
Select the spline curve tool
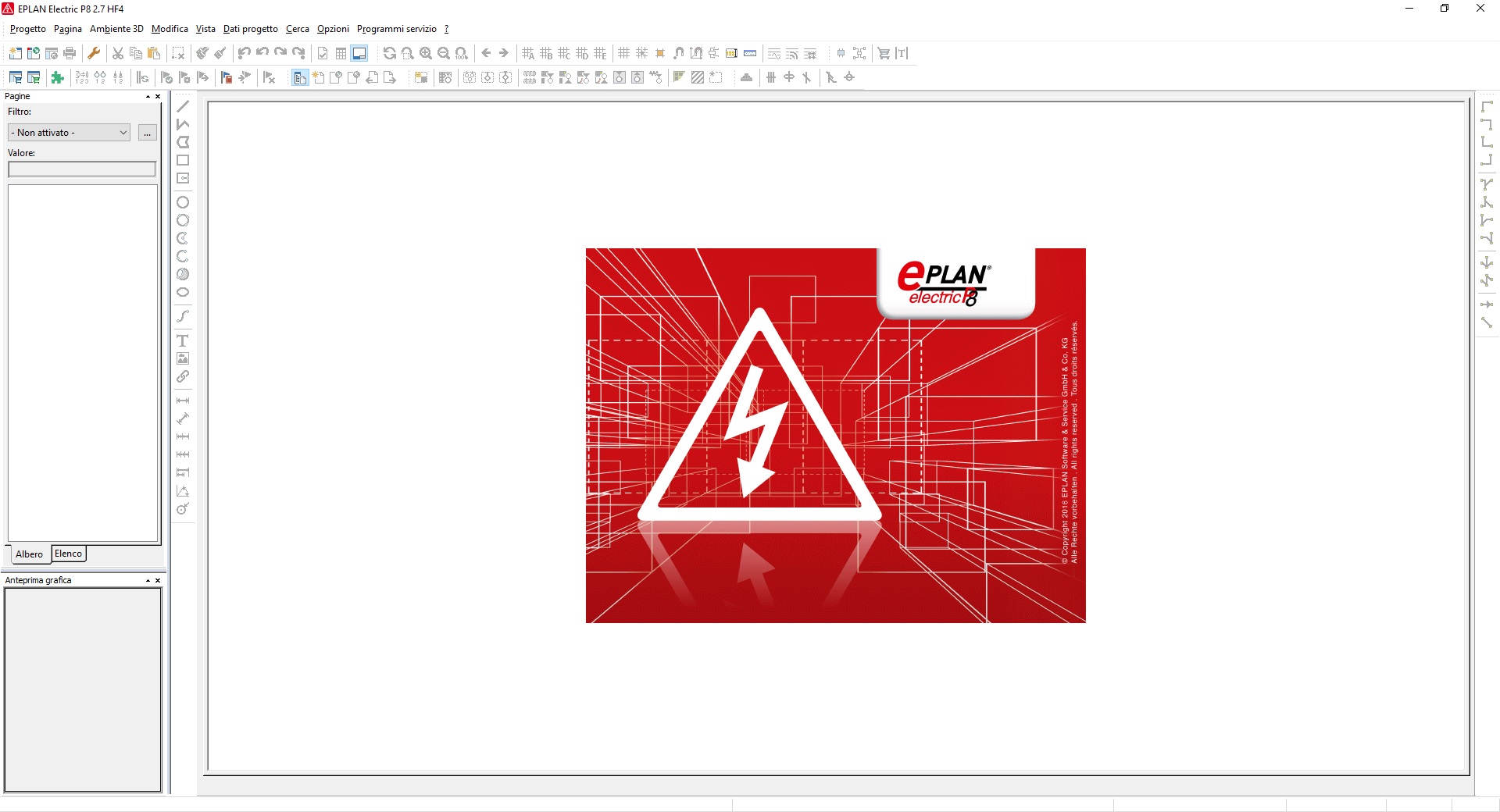tap(183, 316)
